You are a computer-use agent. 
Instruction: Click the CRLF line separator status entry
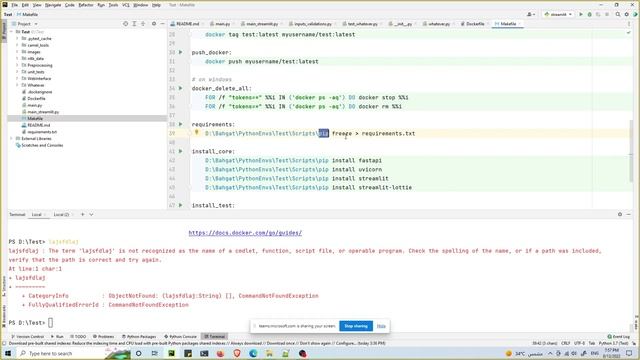pyautogui.click(x=565, y=343)
